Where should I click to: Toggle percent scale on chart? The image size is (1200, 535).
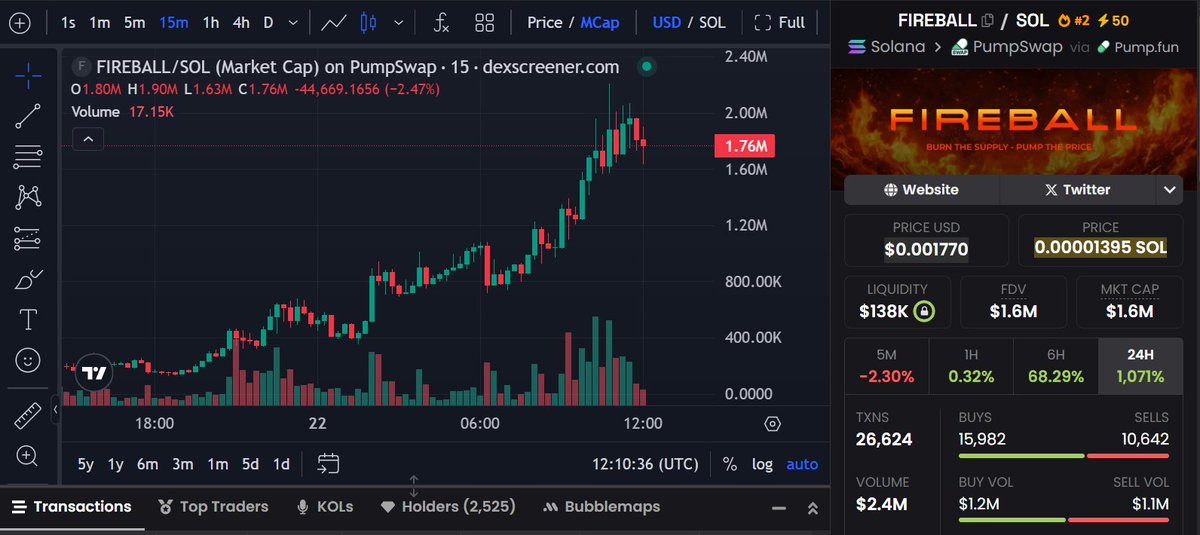730,464
